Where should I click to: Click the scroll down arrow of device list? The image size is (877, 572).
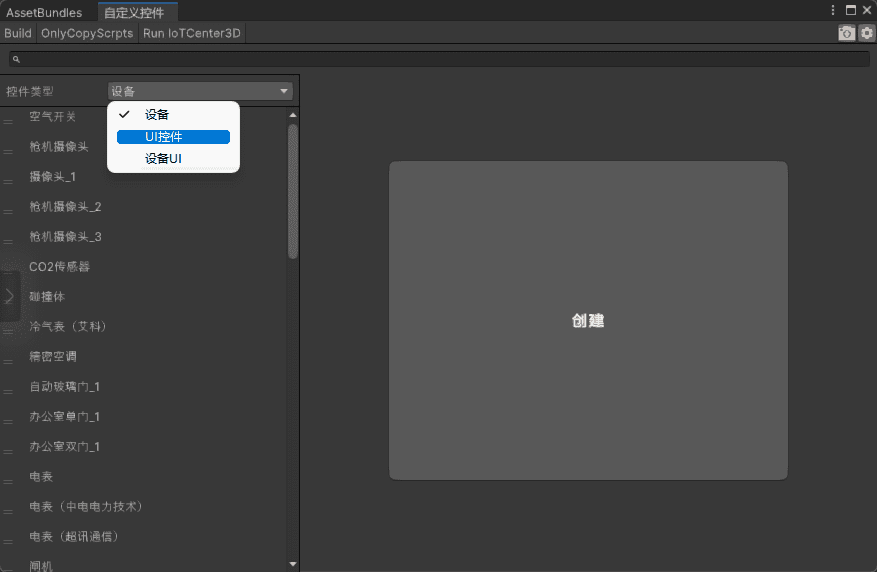tap(293, 564)
